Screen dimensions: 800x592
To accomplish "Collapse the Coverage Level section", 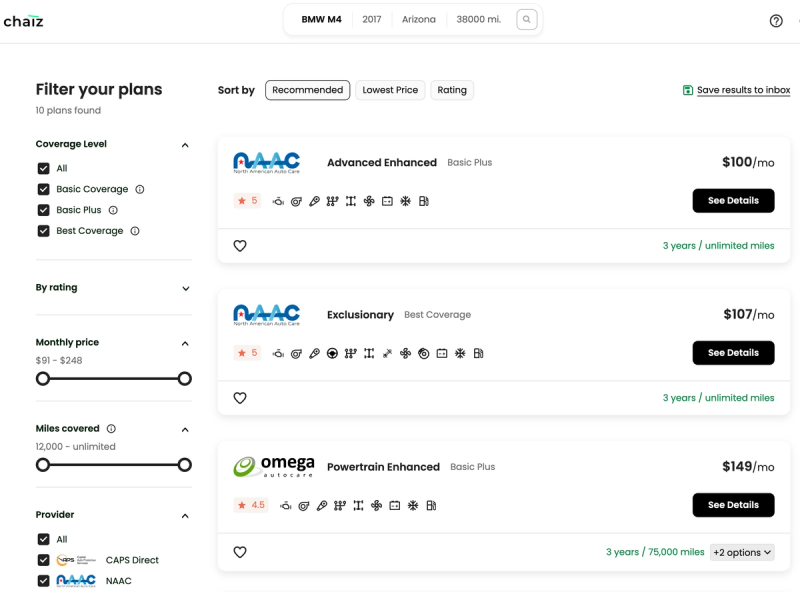I will click(x=185, y=145).
